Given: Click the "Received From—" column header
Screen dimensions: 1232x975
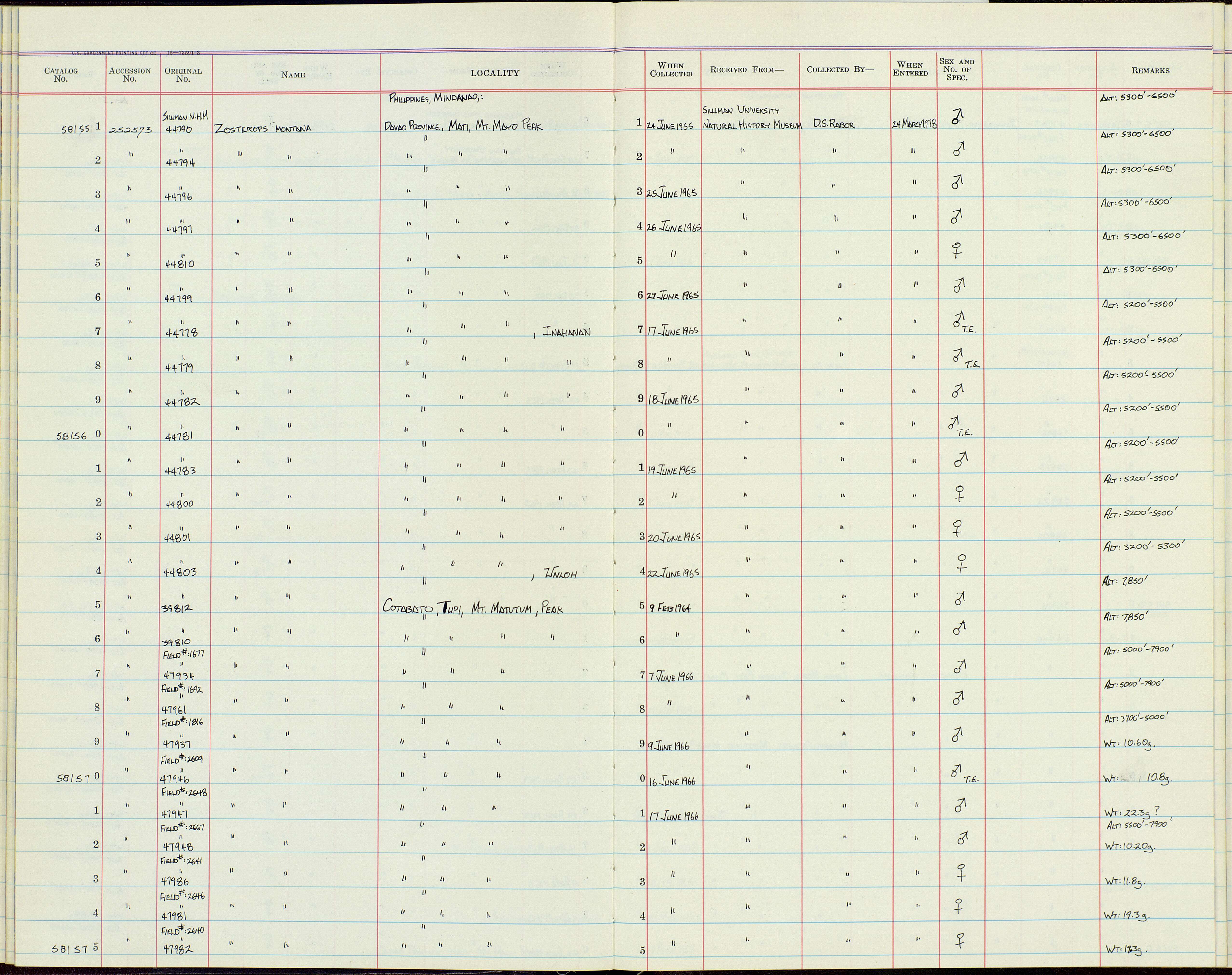Looking at the screenshot, I should pos(747,70).
